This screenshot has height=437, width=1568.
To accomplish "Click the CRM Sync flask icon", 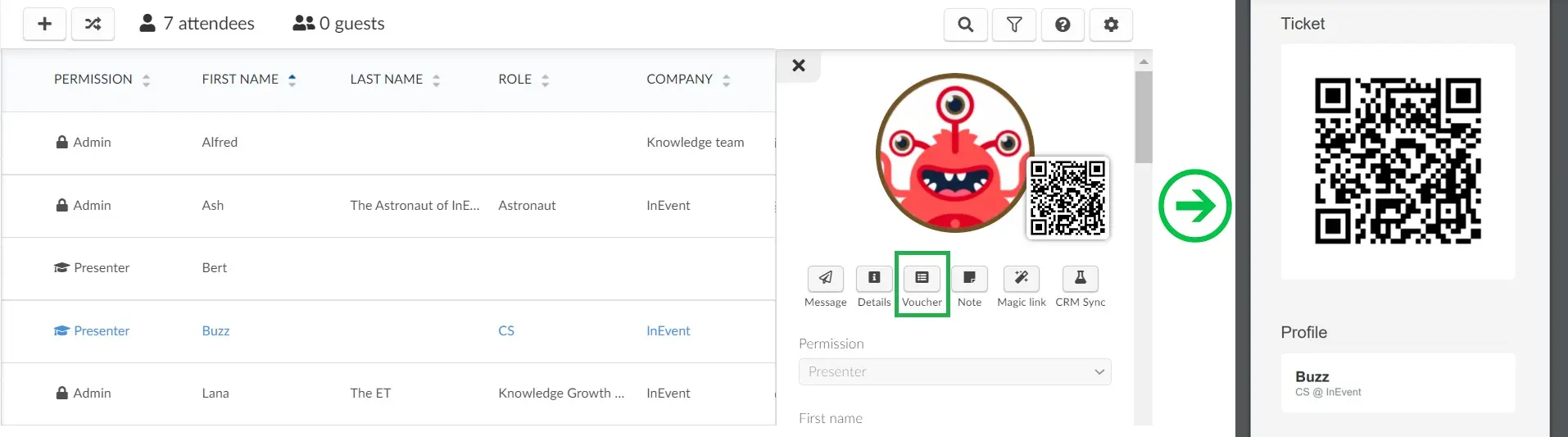I will pos(1081,278).
